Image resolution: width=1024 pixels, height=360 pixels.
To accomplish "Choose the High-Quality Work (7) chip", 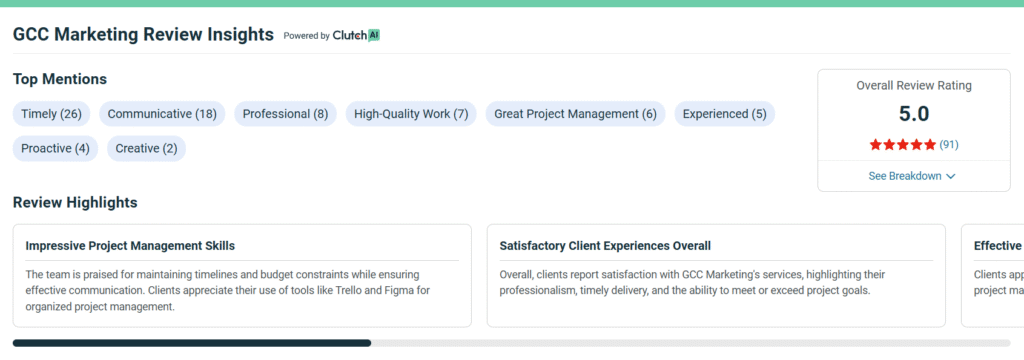I will [x=411, y=114].
